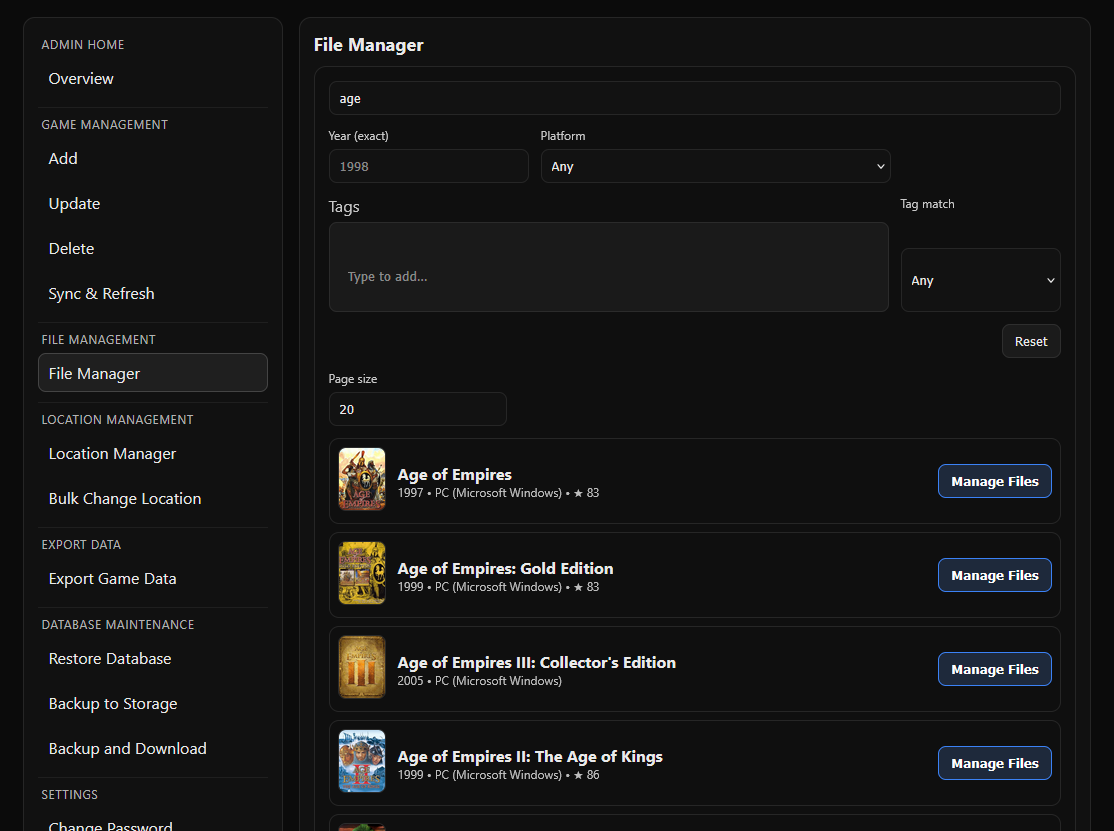Click the search field containing 'age'
The image size is (1114, 831).
click(x=694, y=98)
